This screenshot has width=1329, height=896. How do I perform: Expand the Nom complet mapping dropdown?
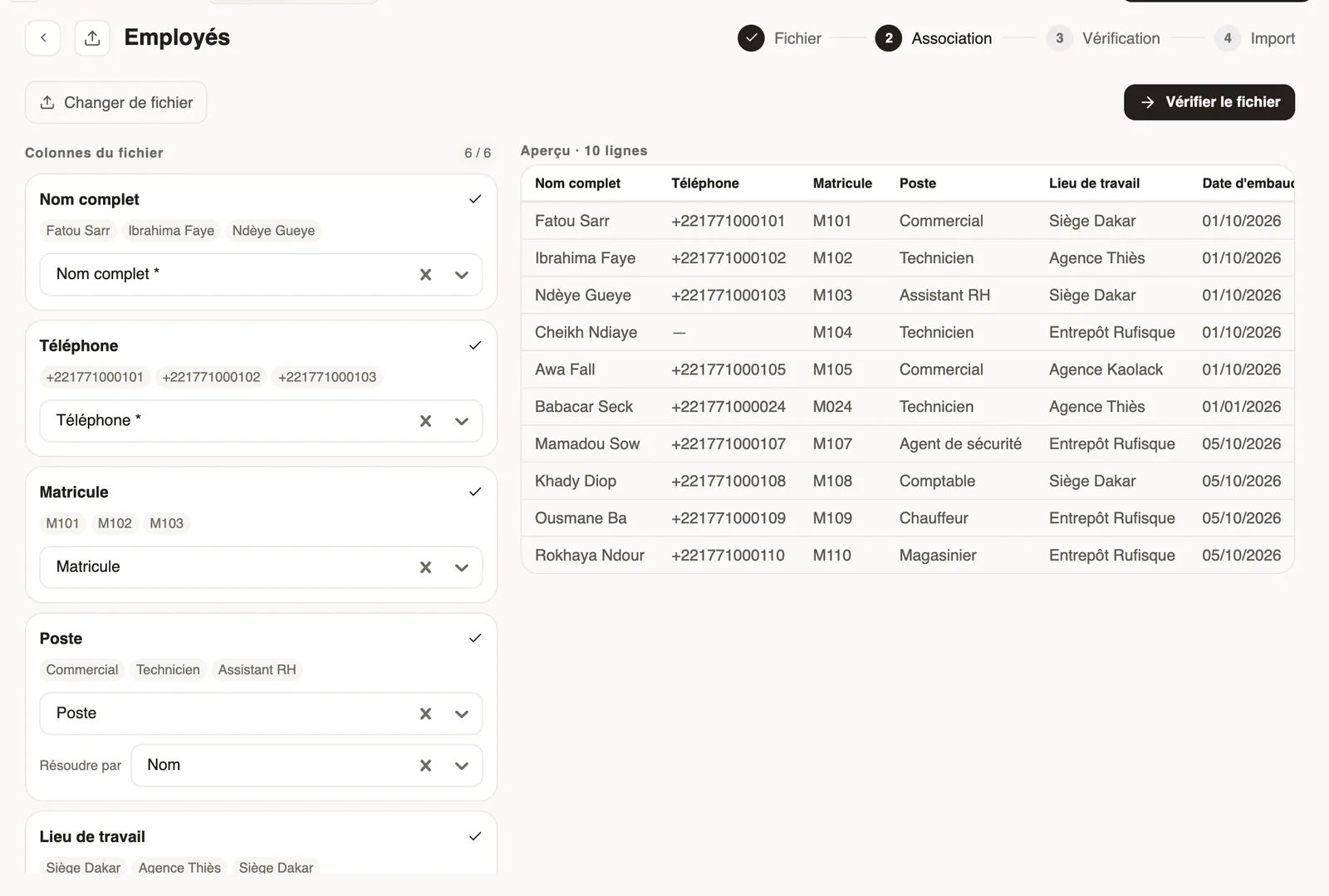click(462, 275)
